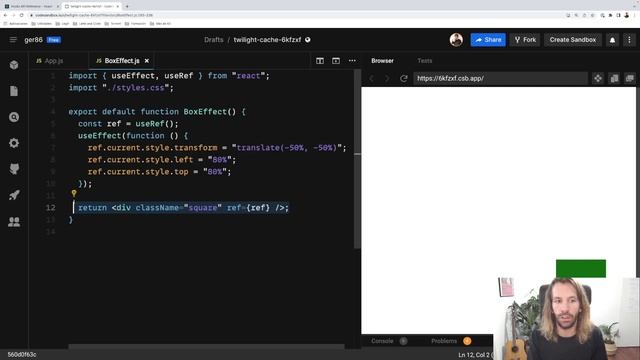
Task: Open the Console panel
Action: 382,341
